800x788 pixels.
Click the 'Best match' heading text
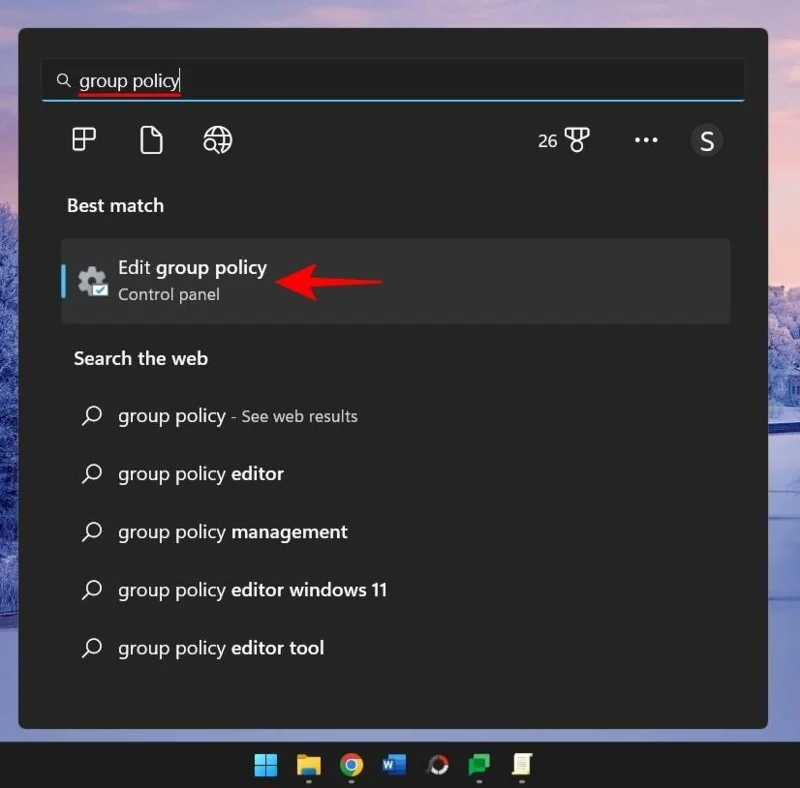(115, 206)
